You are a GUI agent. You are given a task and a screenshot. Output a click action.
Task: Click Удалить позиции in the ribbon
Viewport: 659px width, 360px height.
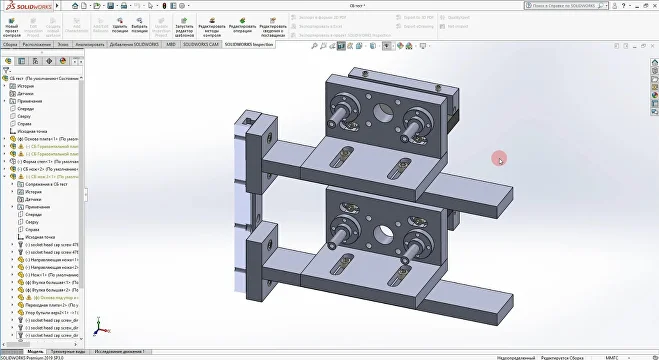[120, 25]
